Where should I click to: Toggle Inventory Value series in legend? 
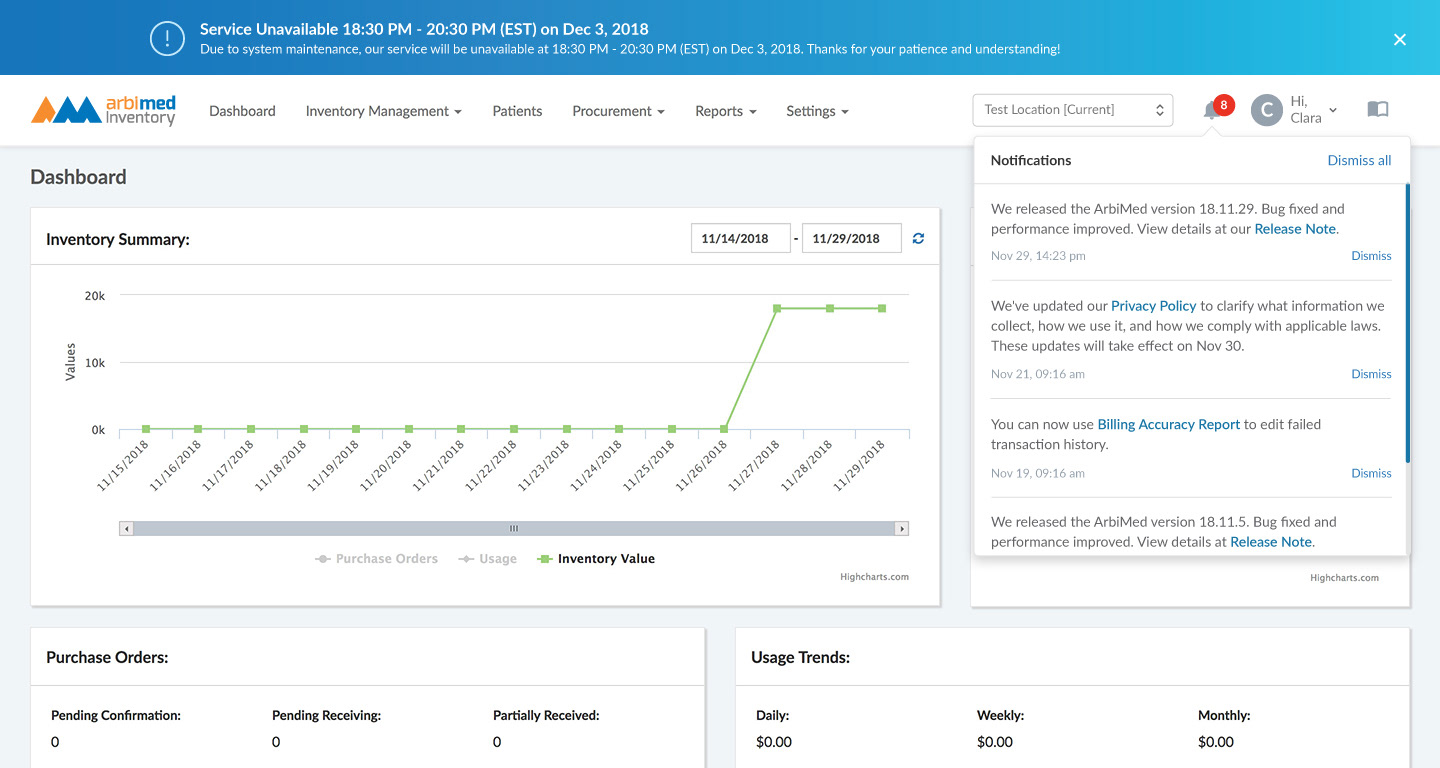point(596,559)
